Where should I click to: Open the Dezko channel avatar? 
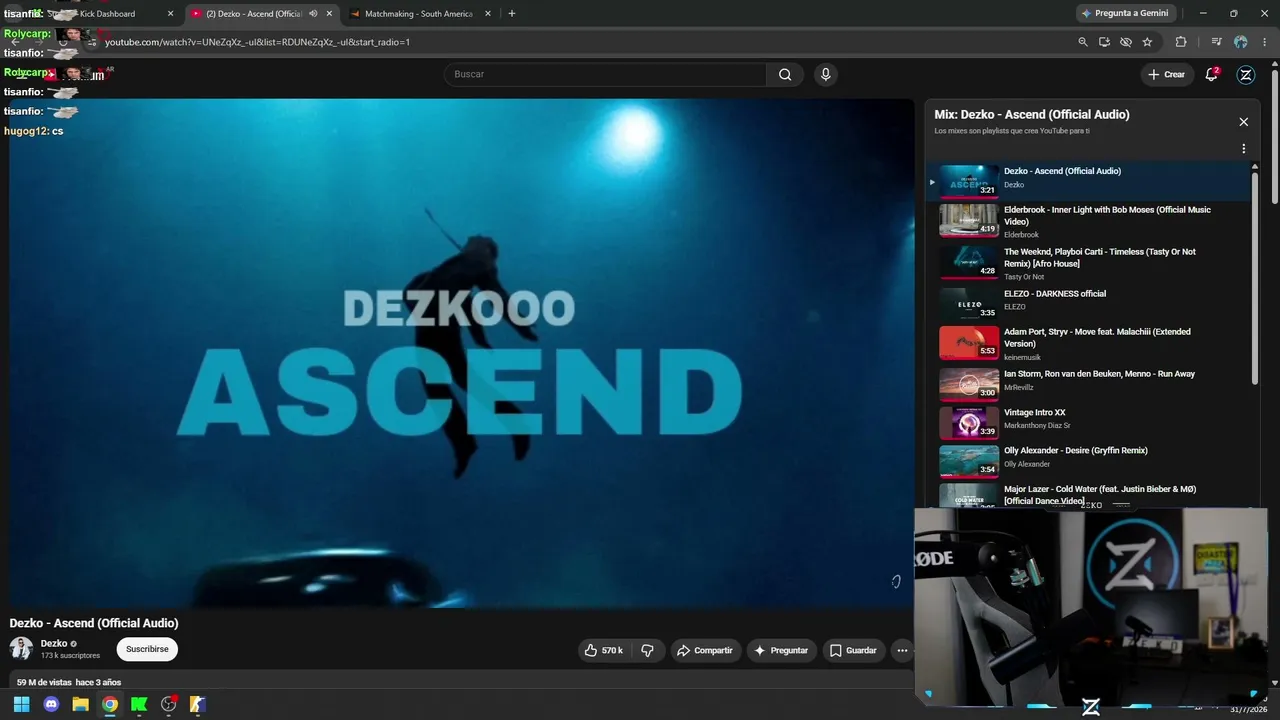pos(21,649)
